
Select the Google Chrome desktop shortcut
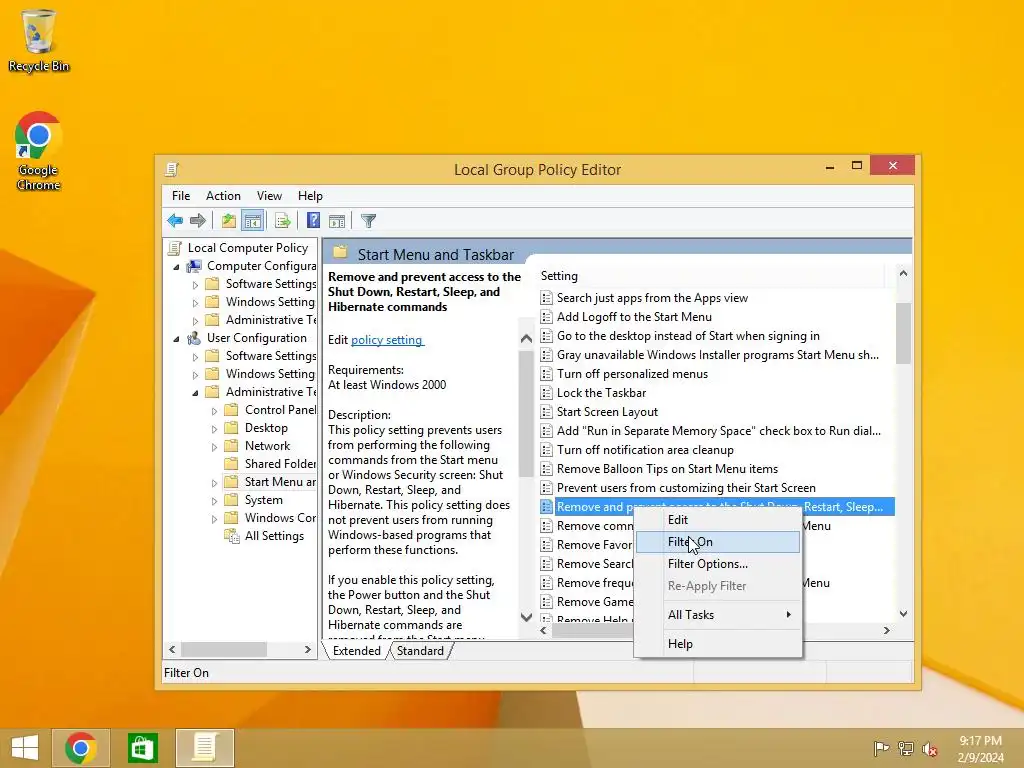pyautogui.click(x=39, y=151)
